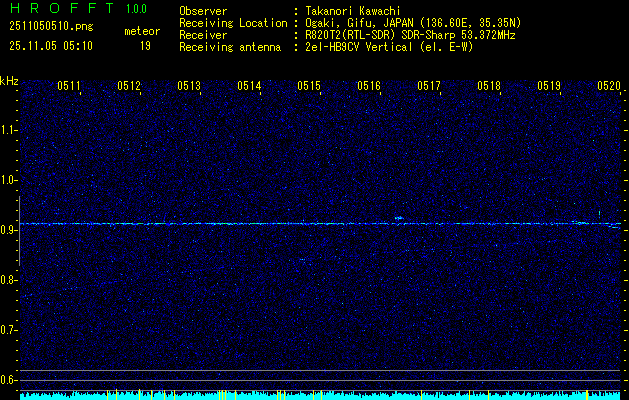Select the antenna text 2el-HB9CV Vertical
629x400 pixels.
point(359,47)
